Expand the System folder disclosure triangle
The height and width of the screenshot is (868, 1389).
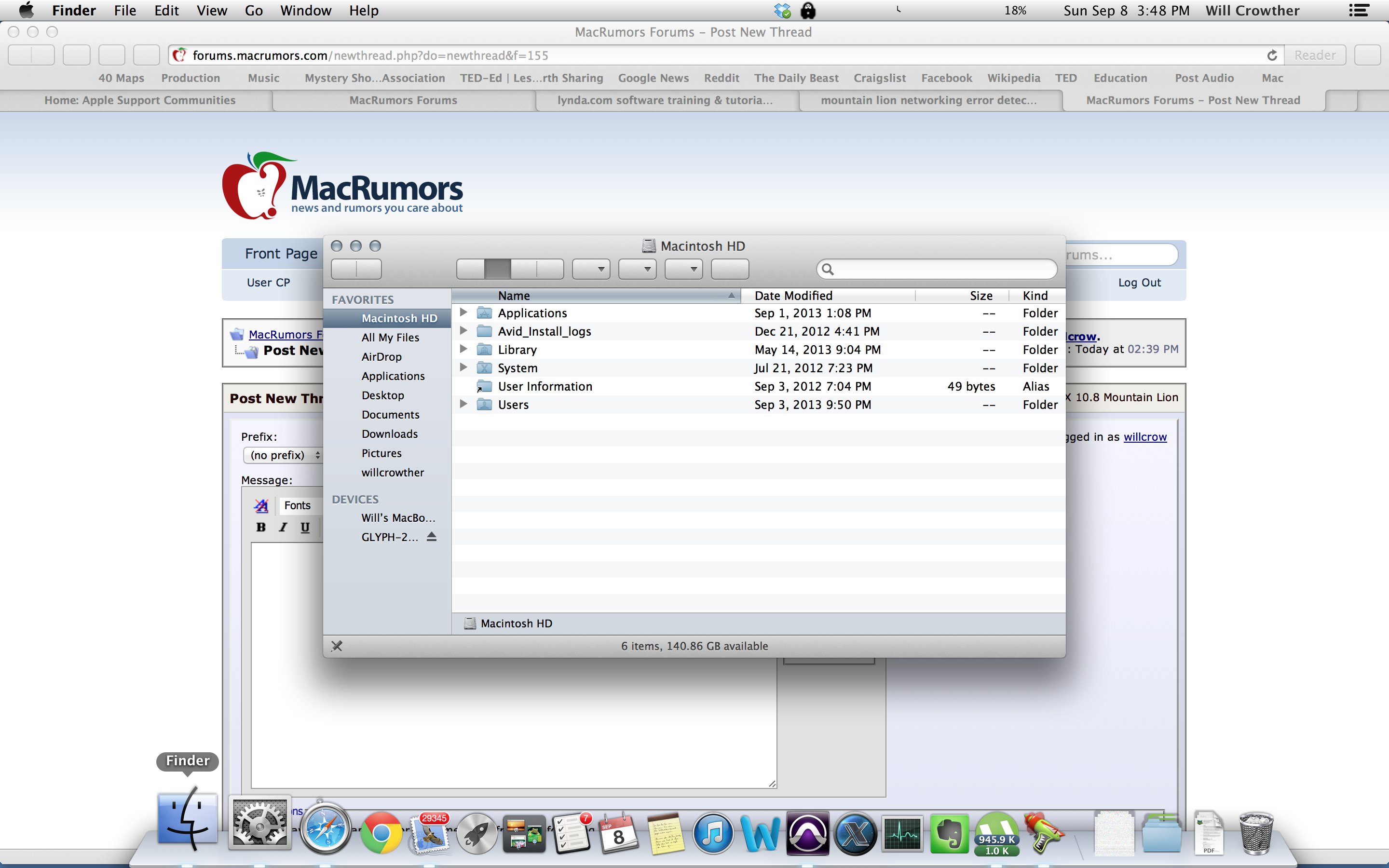point(463,367)
